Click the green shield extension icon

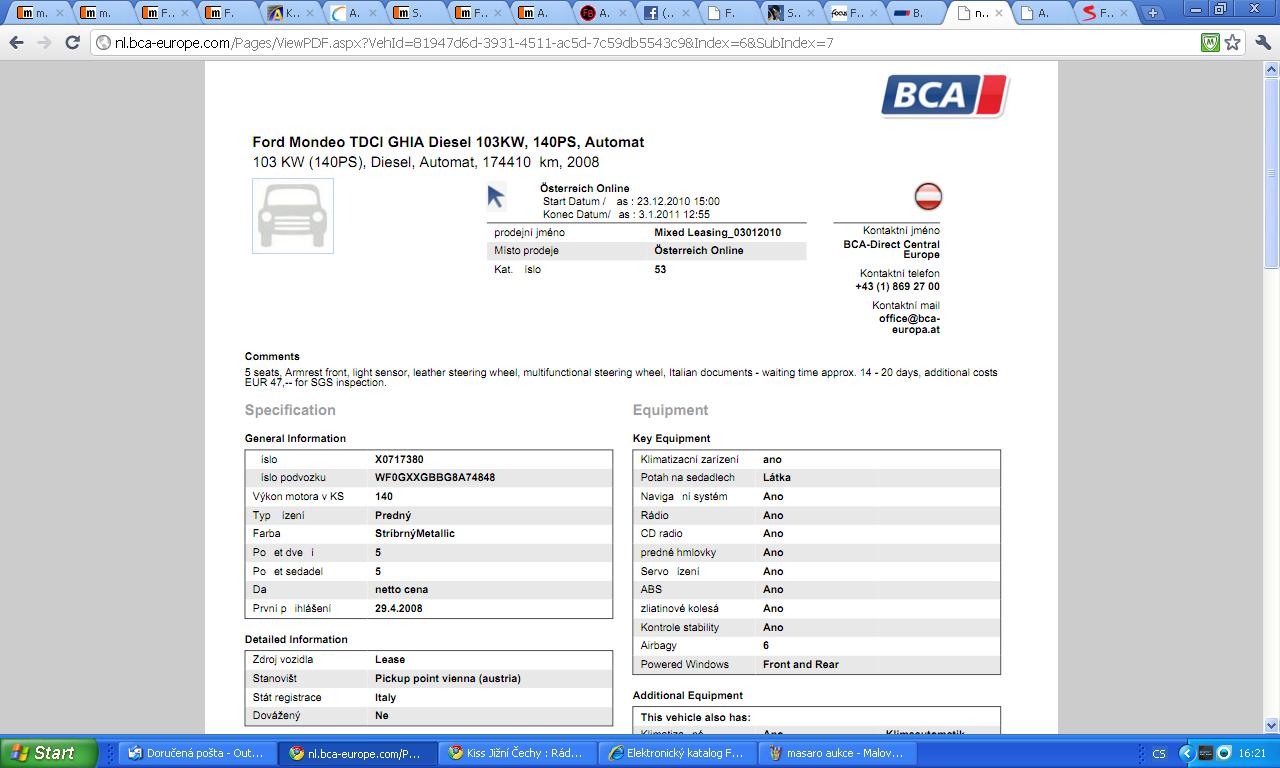[x=1210, y=43]
